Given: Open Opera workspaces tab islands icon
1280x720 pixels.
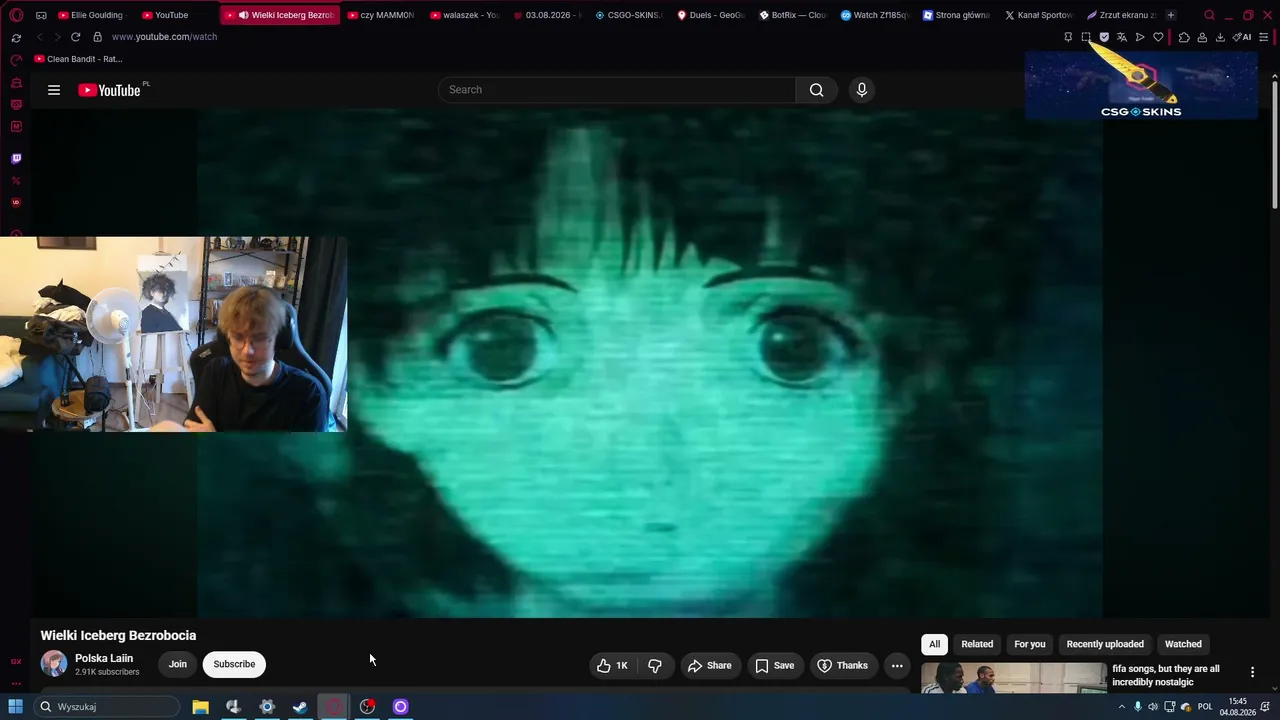Looking at the screenshot, I should (41, 15).
